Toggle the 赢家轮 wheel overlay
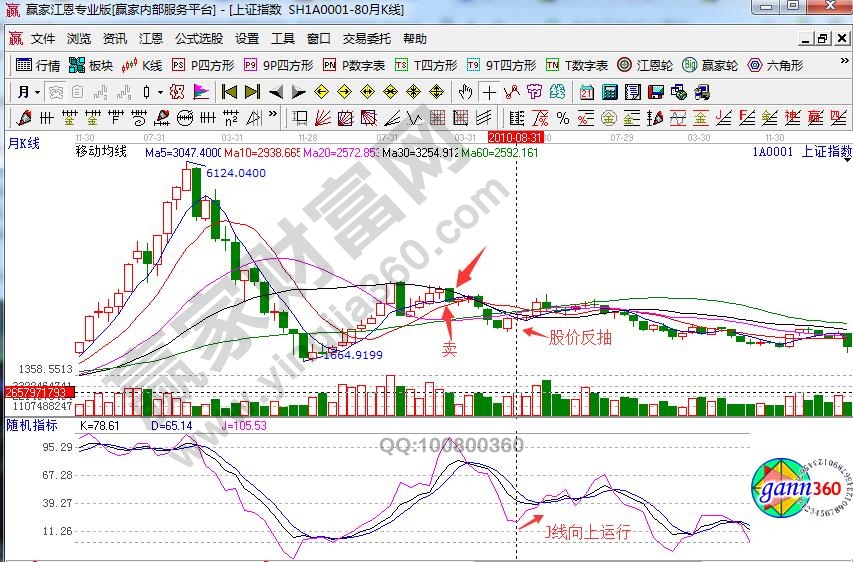 coord(710,65)
